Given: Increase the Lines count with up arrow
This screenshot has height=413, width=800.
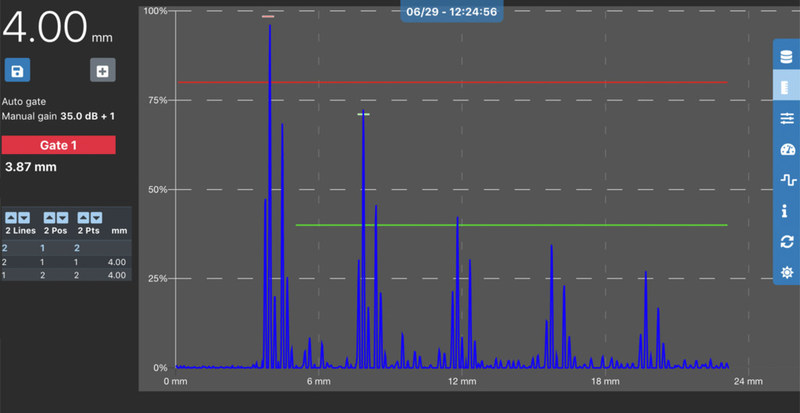Looking at the screenshot, I should 11,218.
